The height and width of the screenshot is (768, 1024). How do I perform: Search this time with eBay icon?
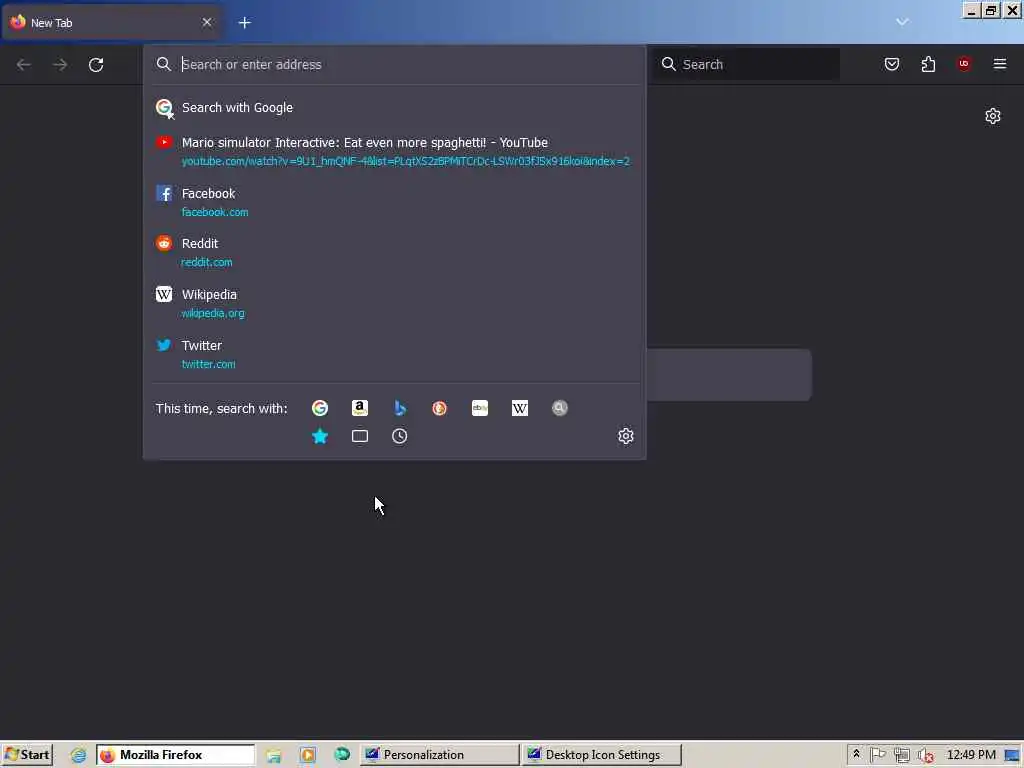click(x=480, y=408)
